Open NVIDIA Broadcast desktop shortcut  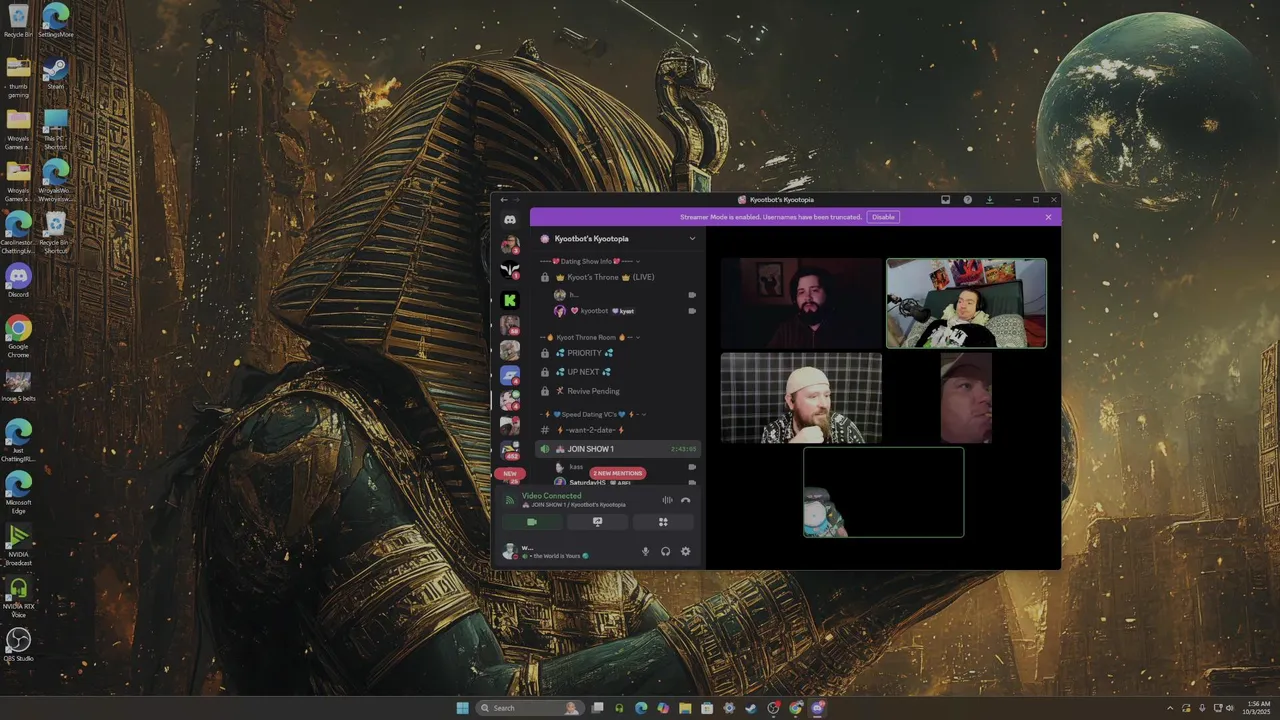pyautogui.click(x=18, y=545)
